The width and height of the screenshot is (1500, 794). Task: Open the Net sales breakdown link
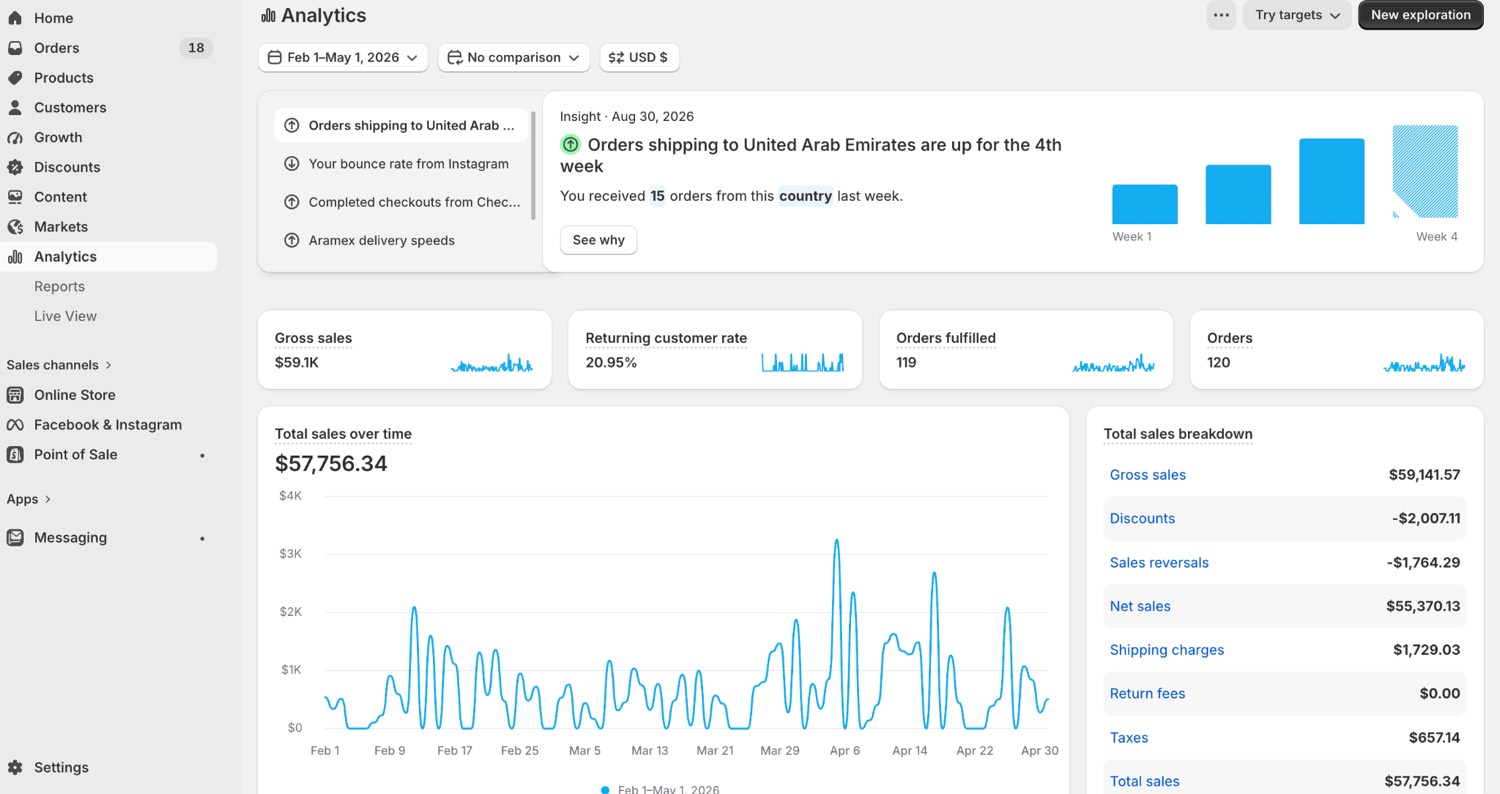(x=1140, y=606)
